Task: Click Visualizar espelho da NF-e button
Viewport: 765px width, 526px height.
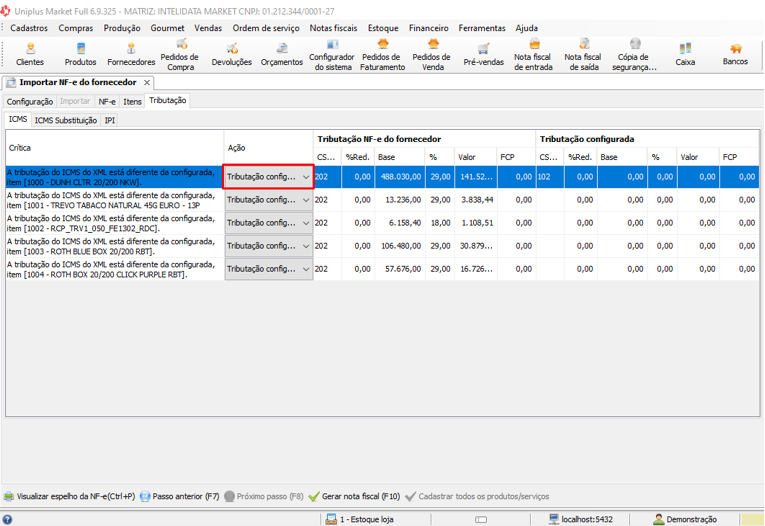Action: tap(70, 496)
